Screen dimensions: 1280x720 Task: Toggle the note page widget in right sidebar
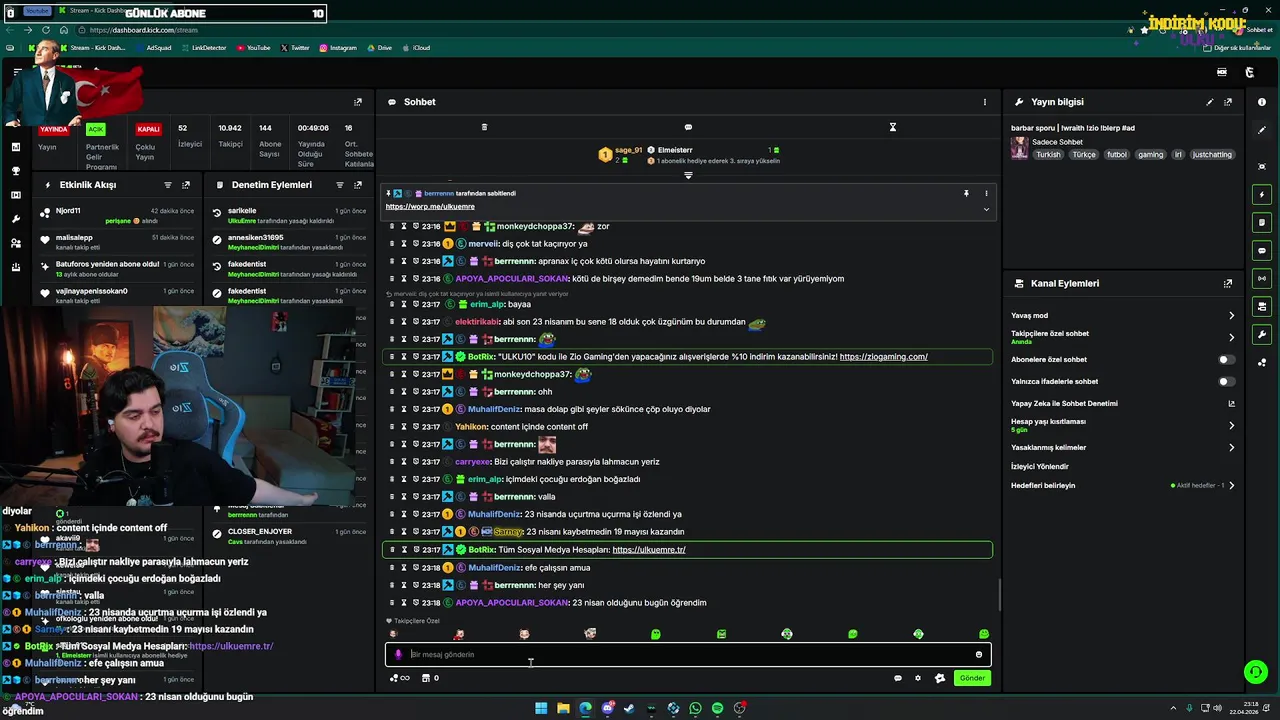click(1262, 222)
